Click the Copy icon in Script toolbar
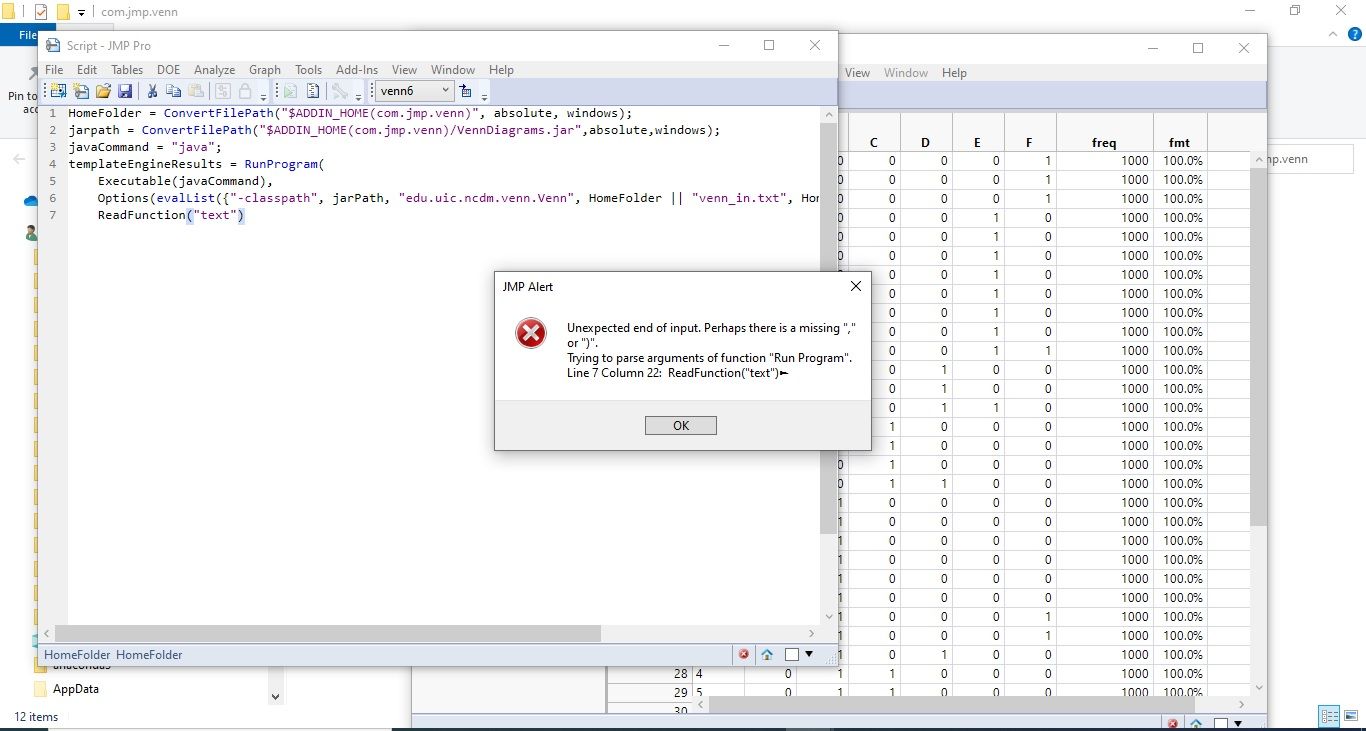 click(174, 91)
